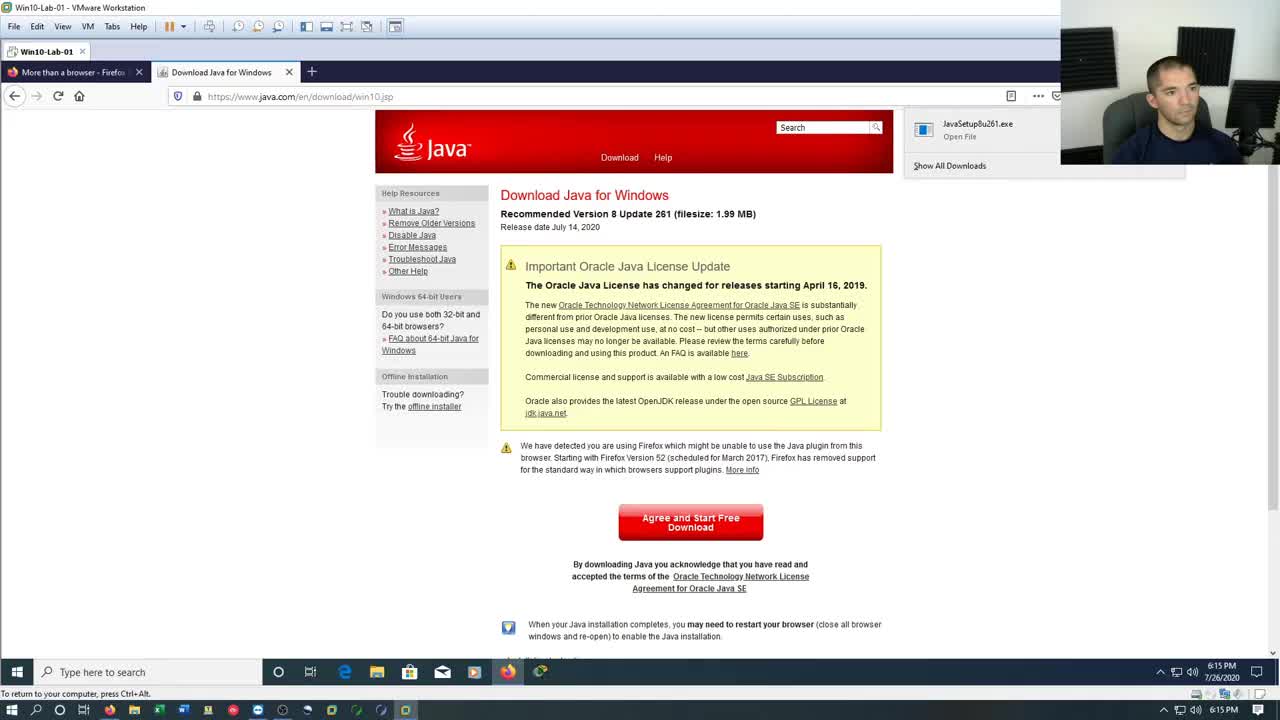Click Help in Java header navigation
The image size is (1280, 720).
coord(663,157)
